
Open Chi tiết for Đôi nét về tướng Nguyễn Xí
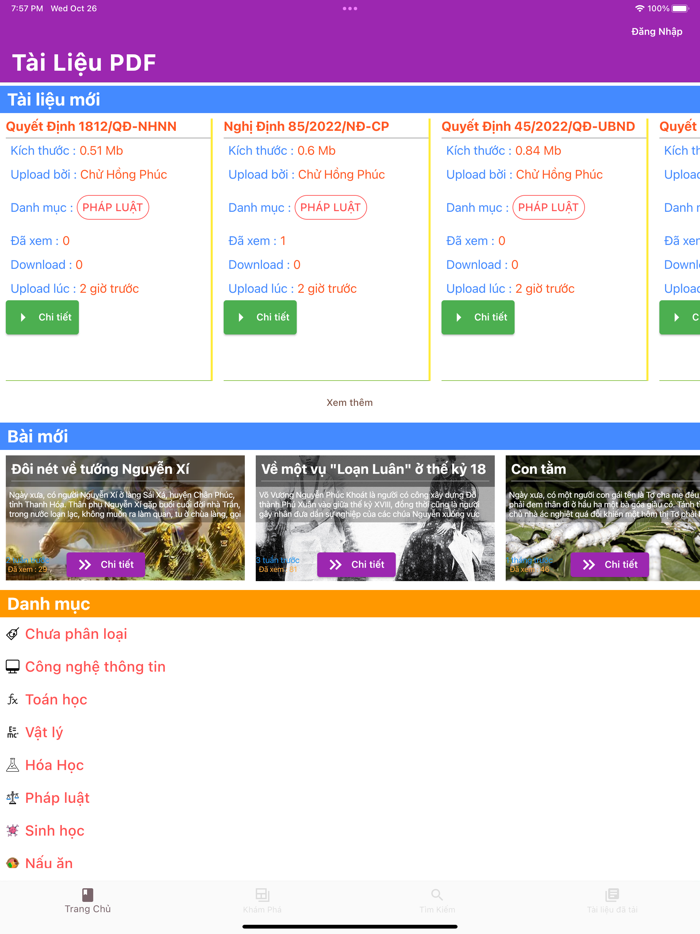106,565
